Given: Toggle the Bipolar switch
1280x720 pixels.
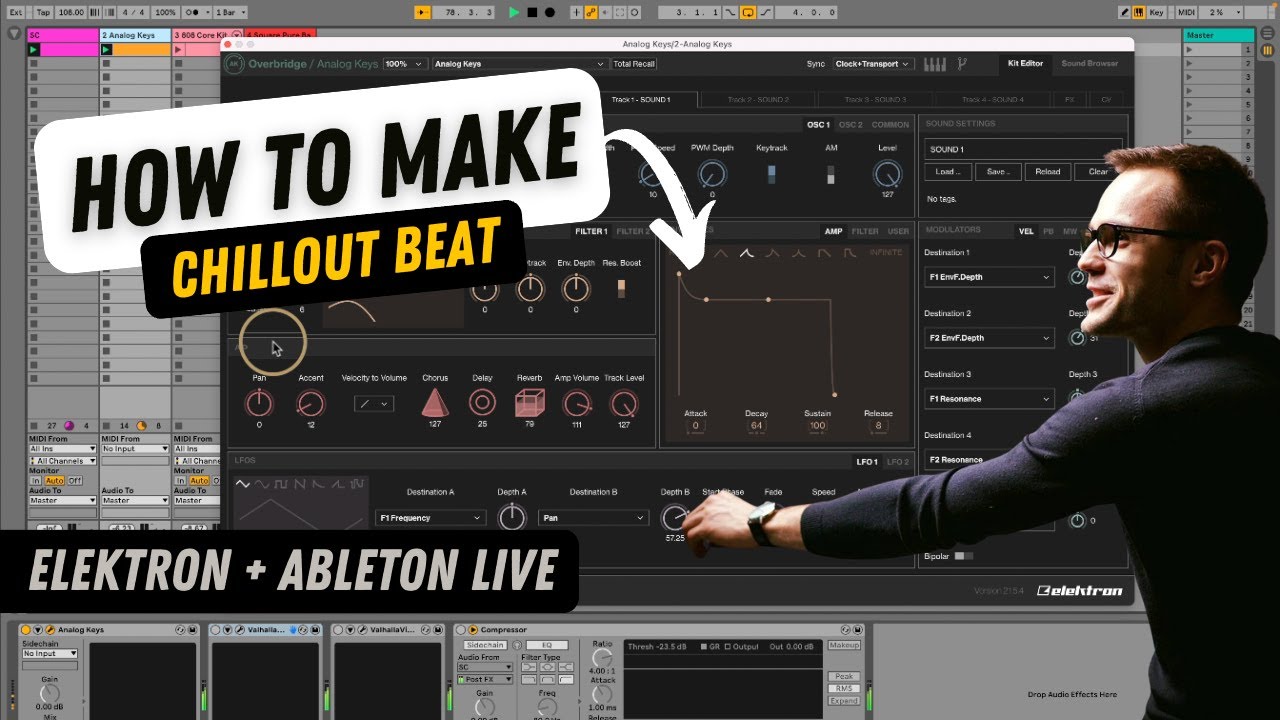Looking at the screenshot, I should click(961, 556).
